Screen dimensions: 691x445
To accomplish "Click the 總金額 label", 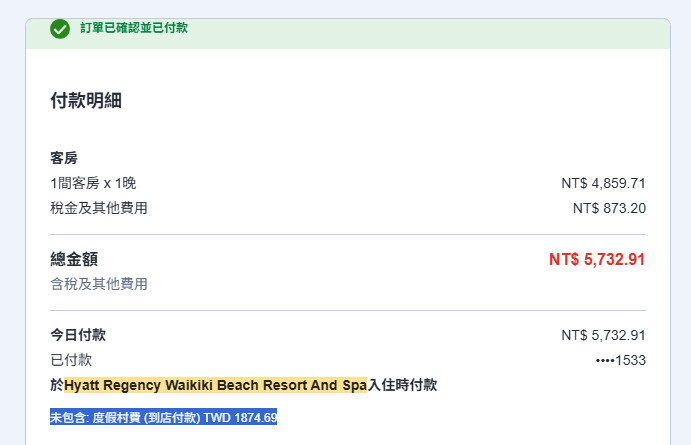I will click(74, 259).
